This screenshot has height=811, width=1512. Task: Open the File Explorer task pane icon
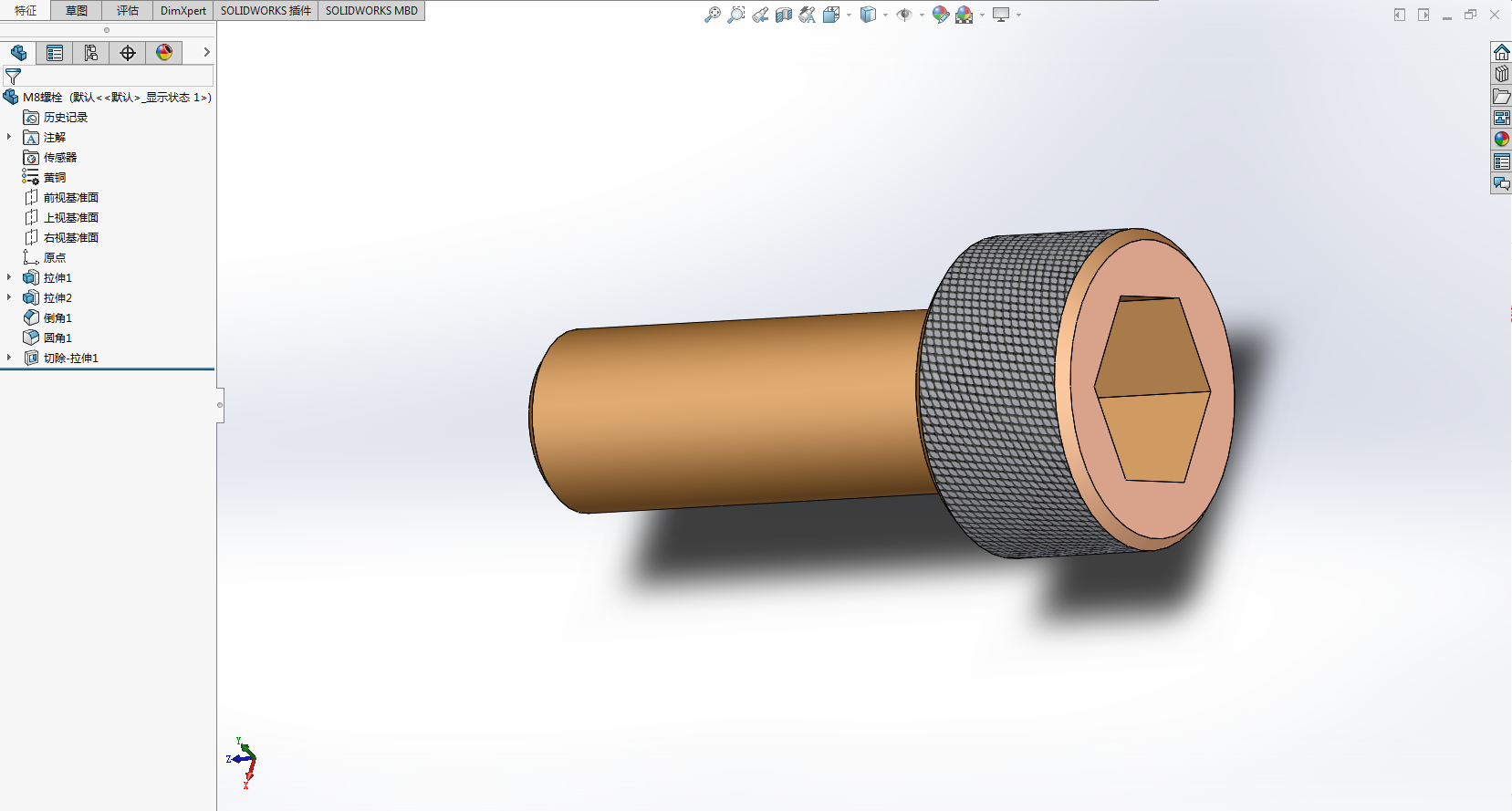pos(1501,96)
